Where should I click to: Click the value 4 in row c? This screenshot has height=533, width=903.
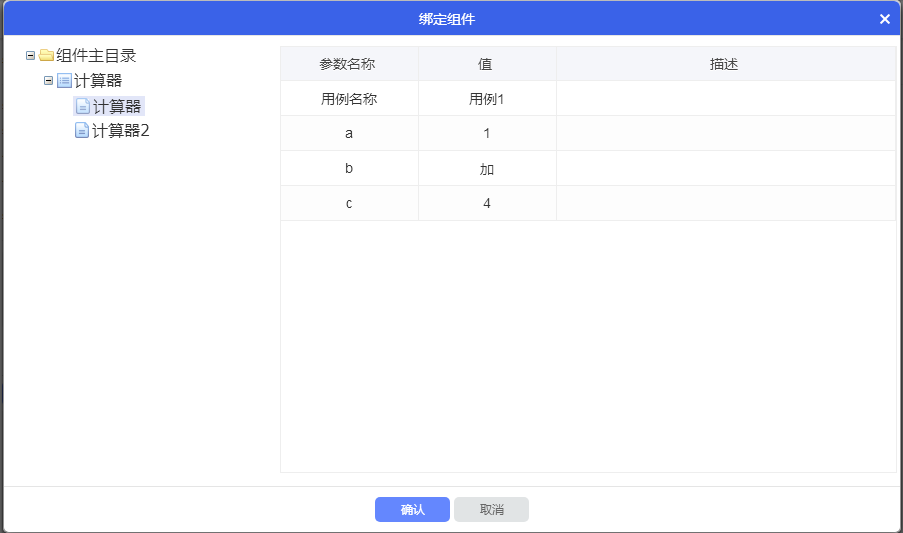tap(486, 203)
